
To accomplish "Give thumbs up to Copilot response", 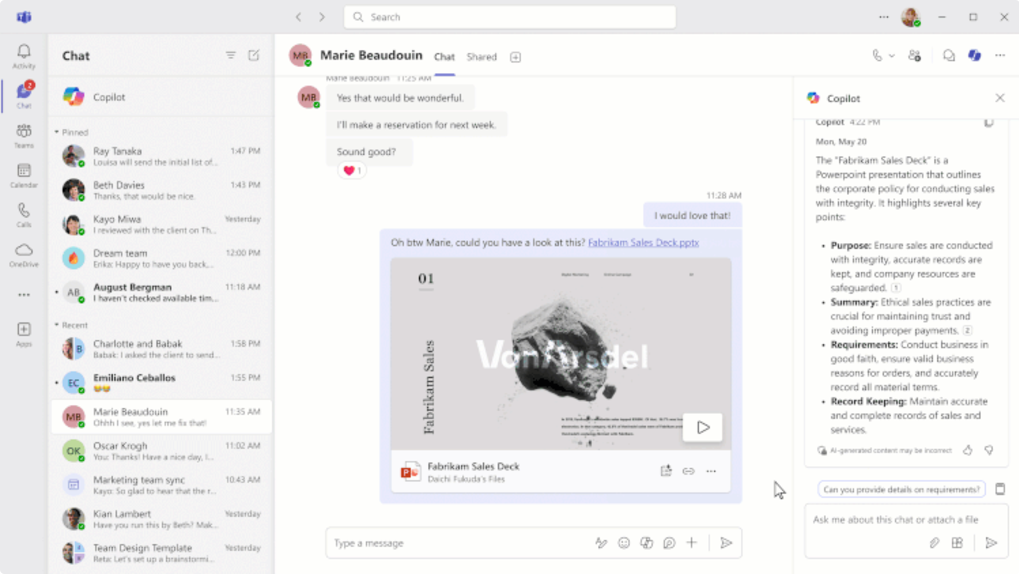I will click(968, 450).
